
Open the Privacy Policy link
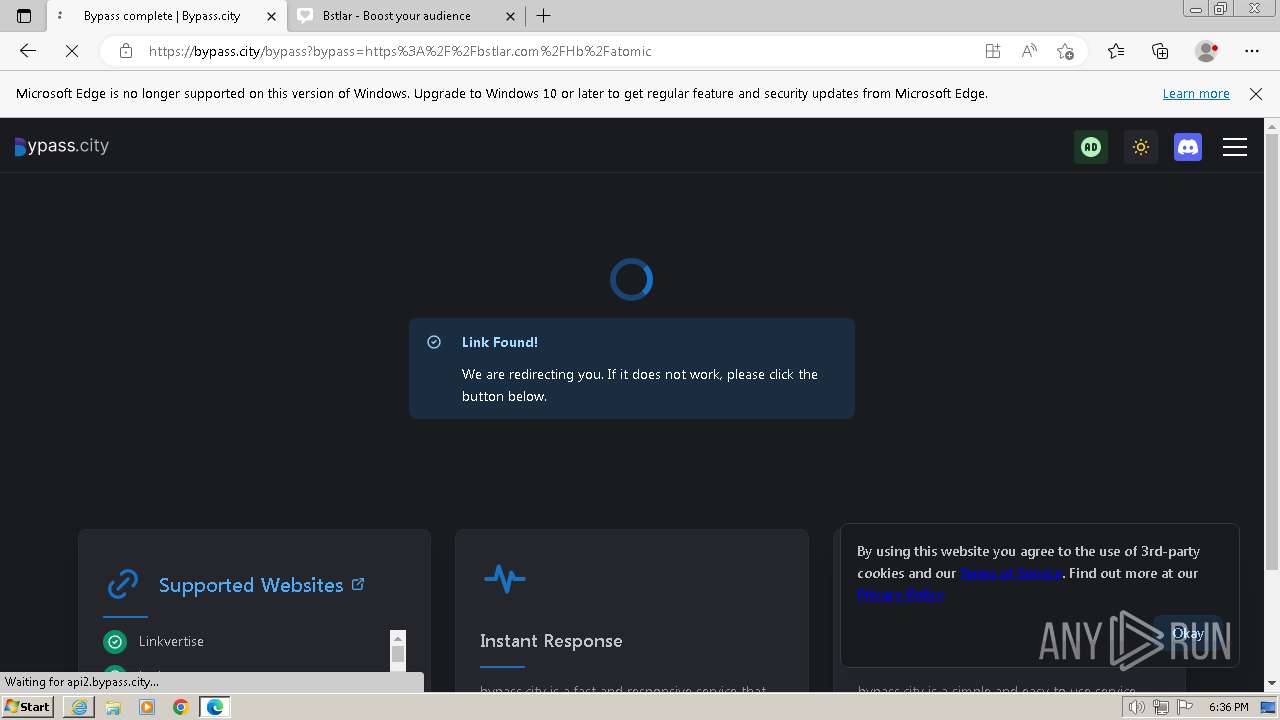[900, 594]
